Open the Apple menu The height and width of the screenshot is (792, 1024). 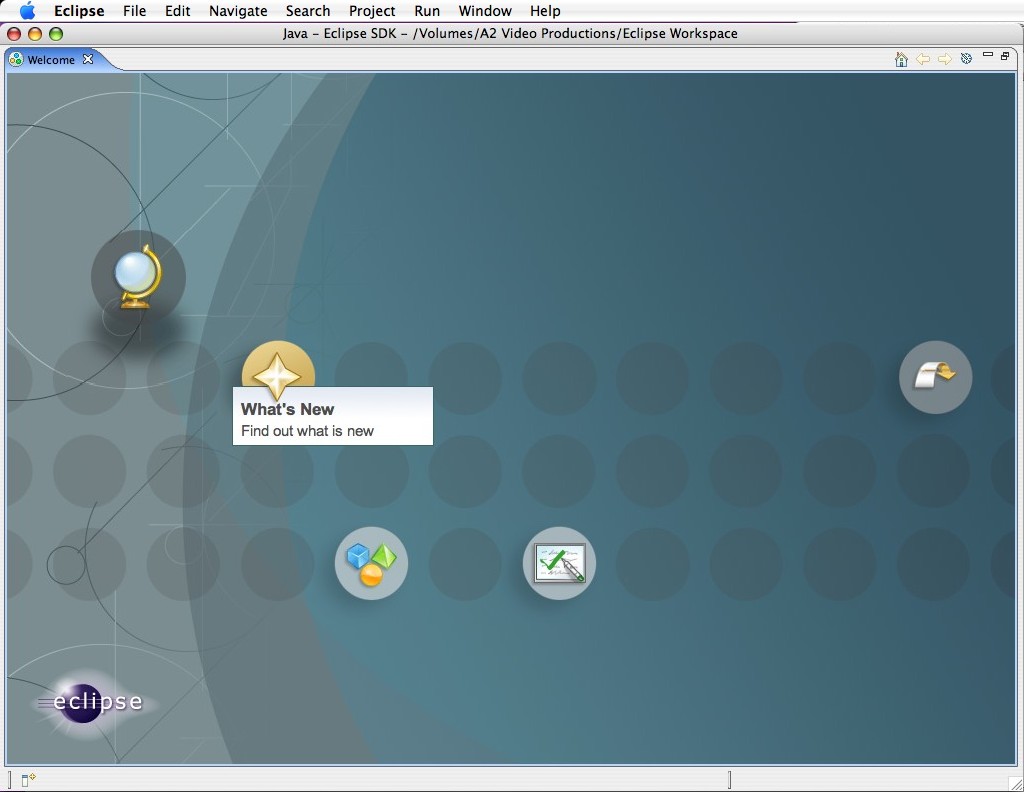click(27, 11)
